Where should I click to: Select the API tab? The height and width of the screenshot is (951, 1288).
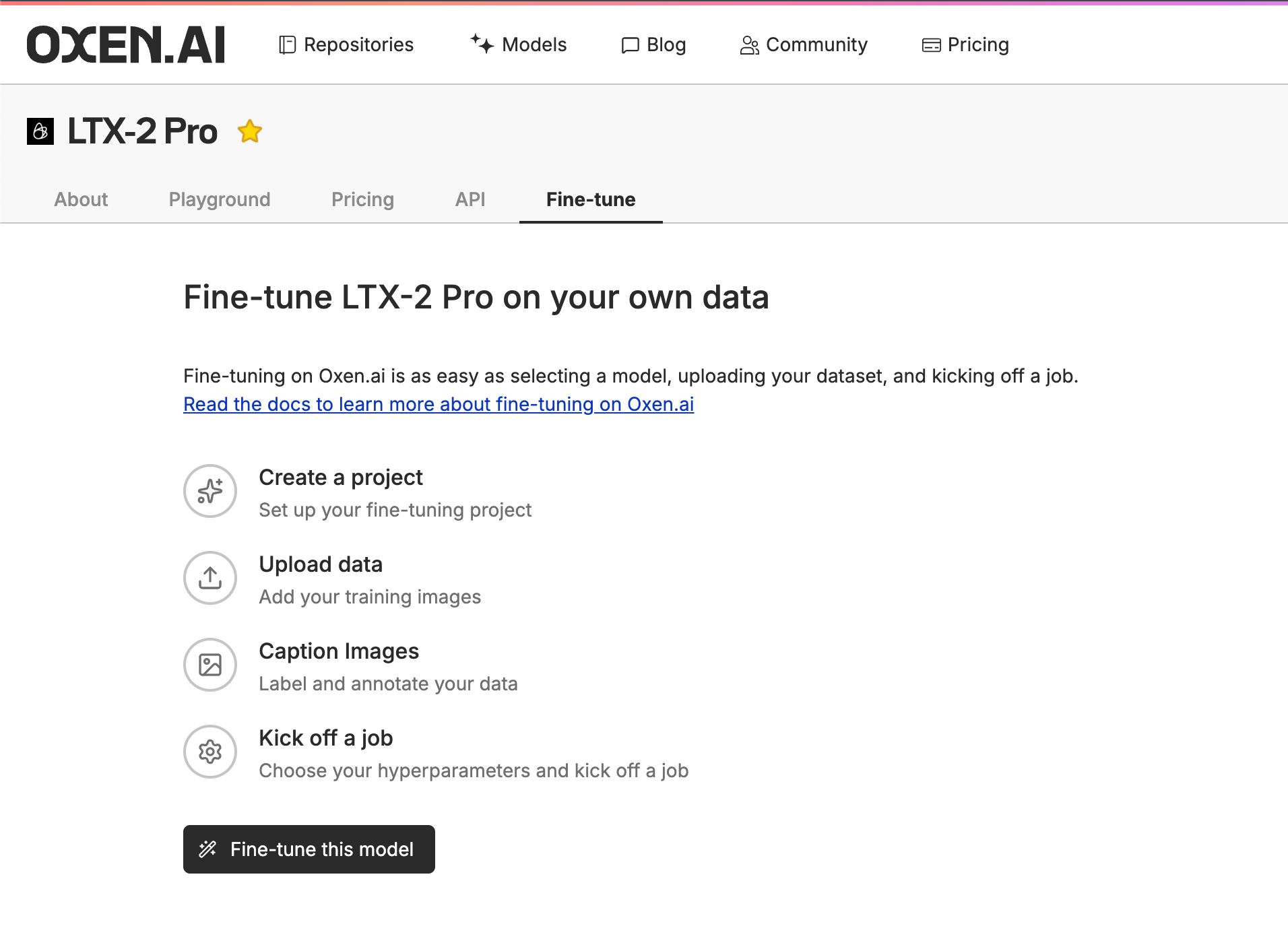pyautogui.click(x=470, y=199)
